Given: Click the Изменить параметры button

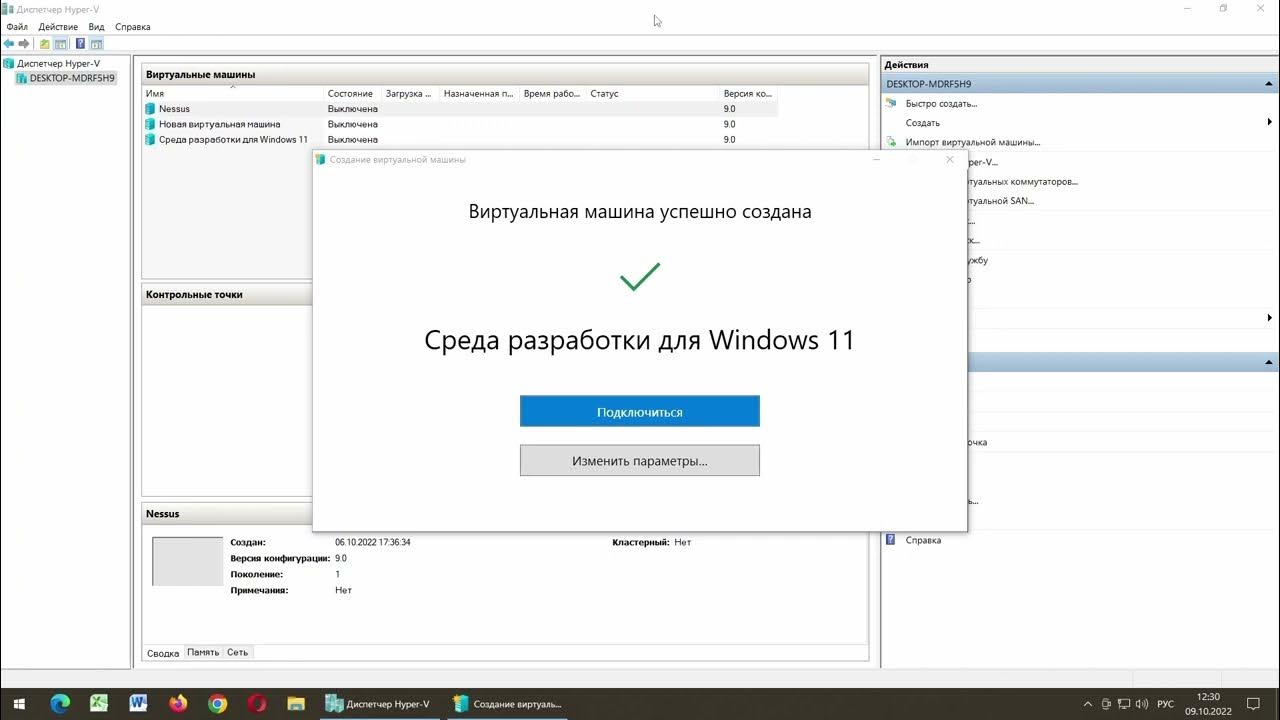Looking at the screenshot, I should pyautogui.click(x=640, y=461).
